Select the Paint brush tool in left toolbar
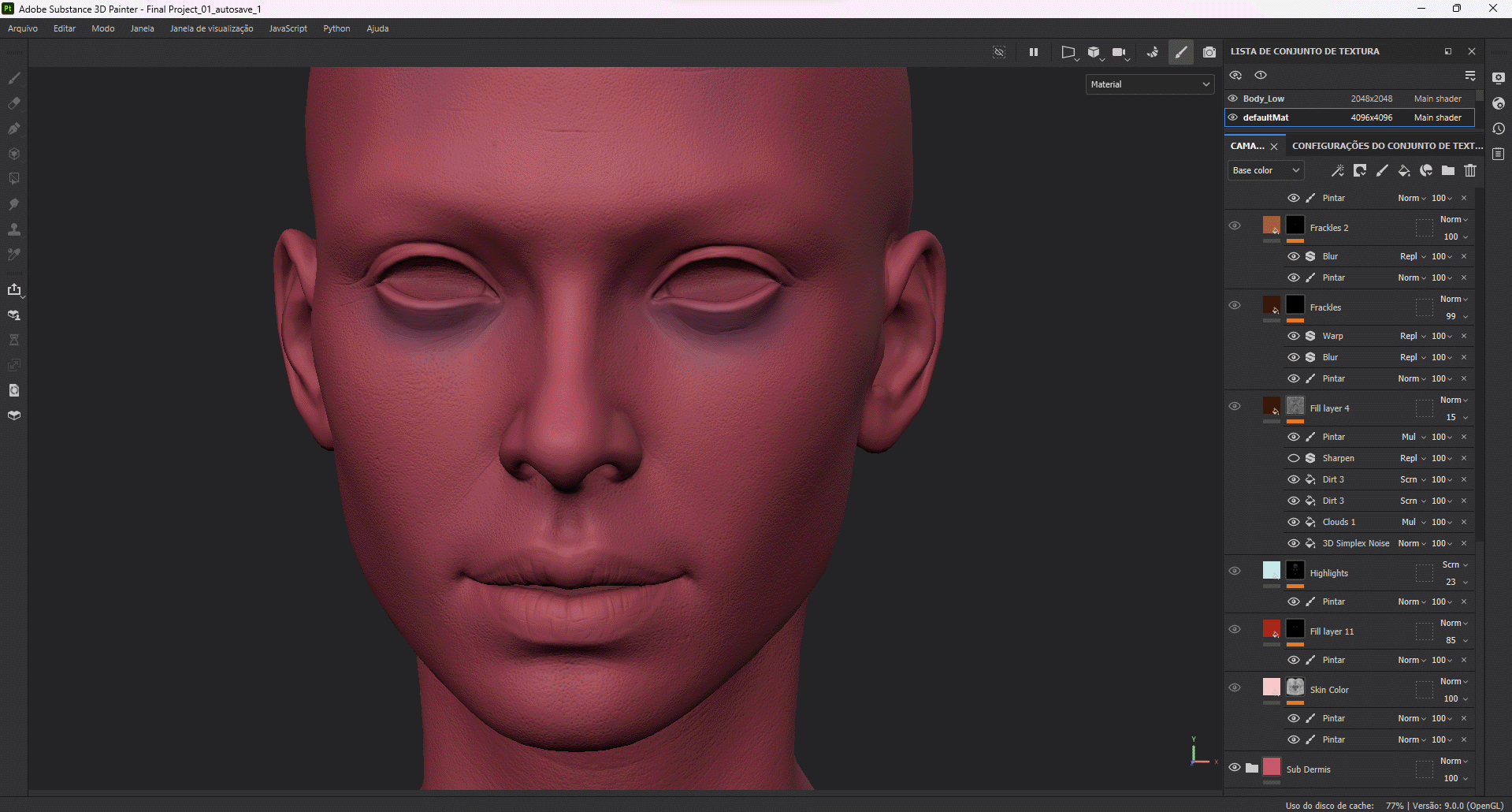This screenshot has width=1512, height=812. click(x=14, y=78)
